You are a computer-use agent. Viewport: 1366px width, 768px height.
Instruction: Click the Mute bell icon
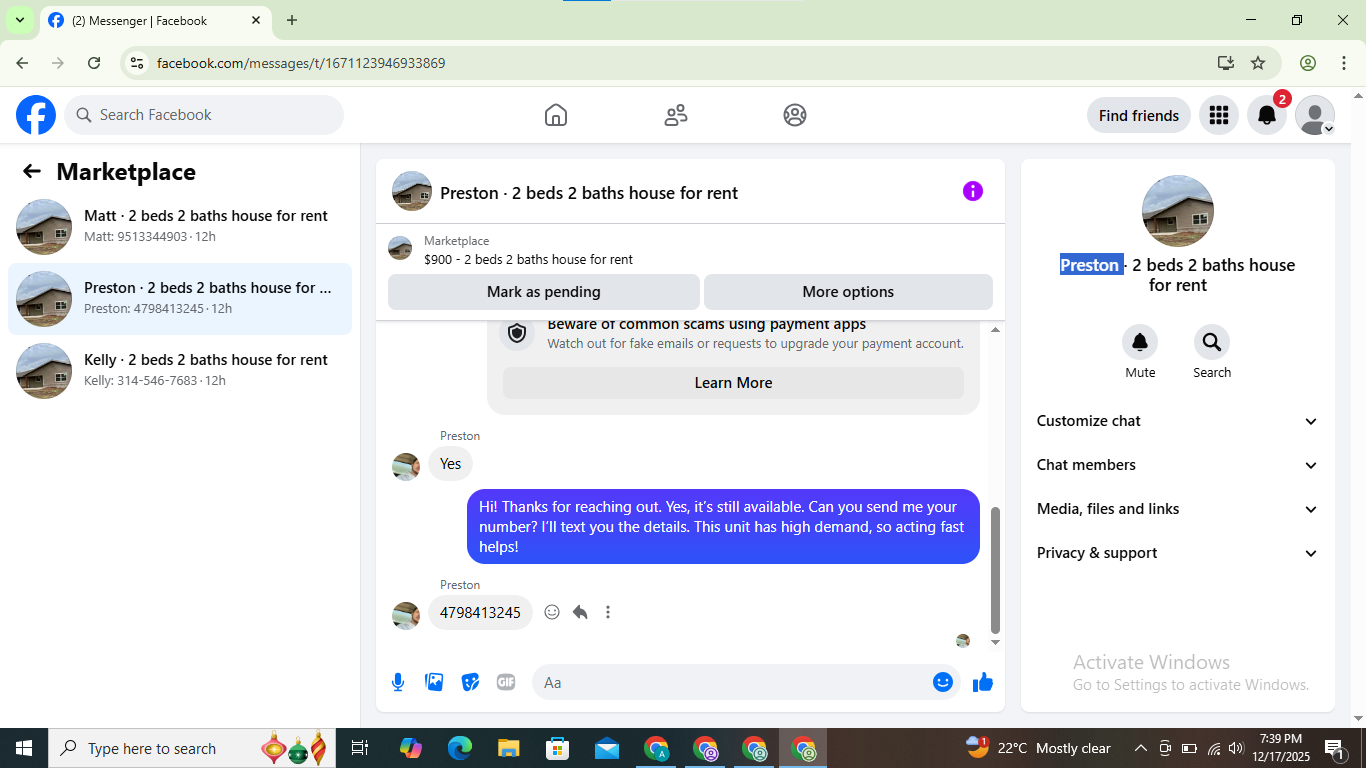(x=1140, y=343)
